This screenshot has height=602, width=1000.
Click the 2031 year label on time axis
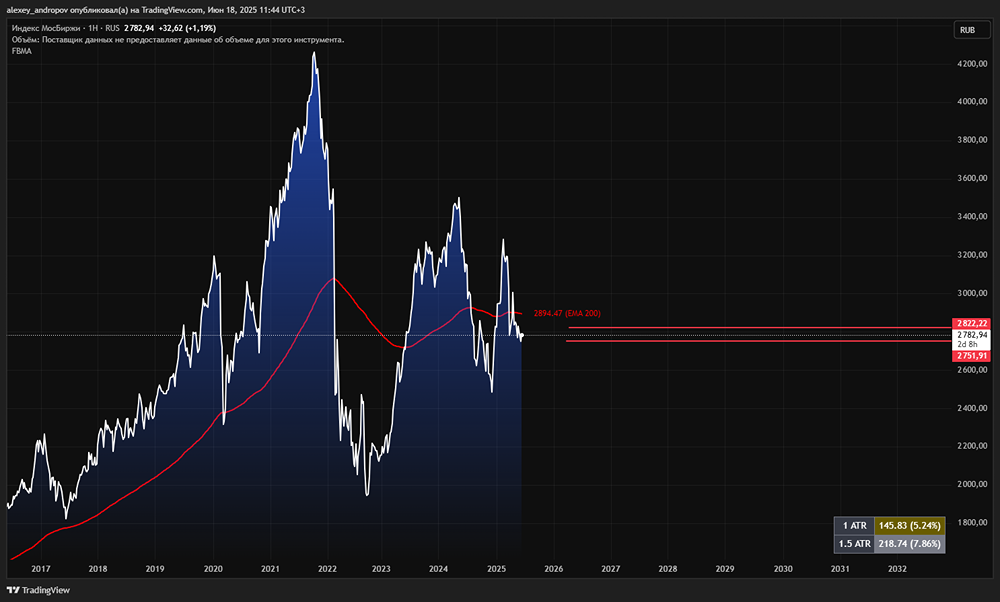(840, 569)
